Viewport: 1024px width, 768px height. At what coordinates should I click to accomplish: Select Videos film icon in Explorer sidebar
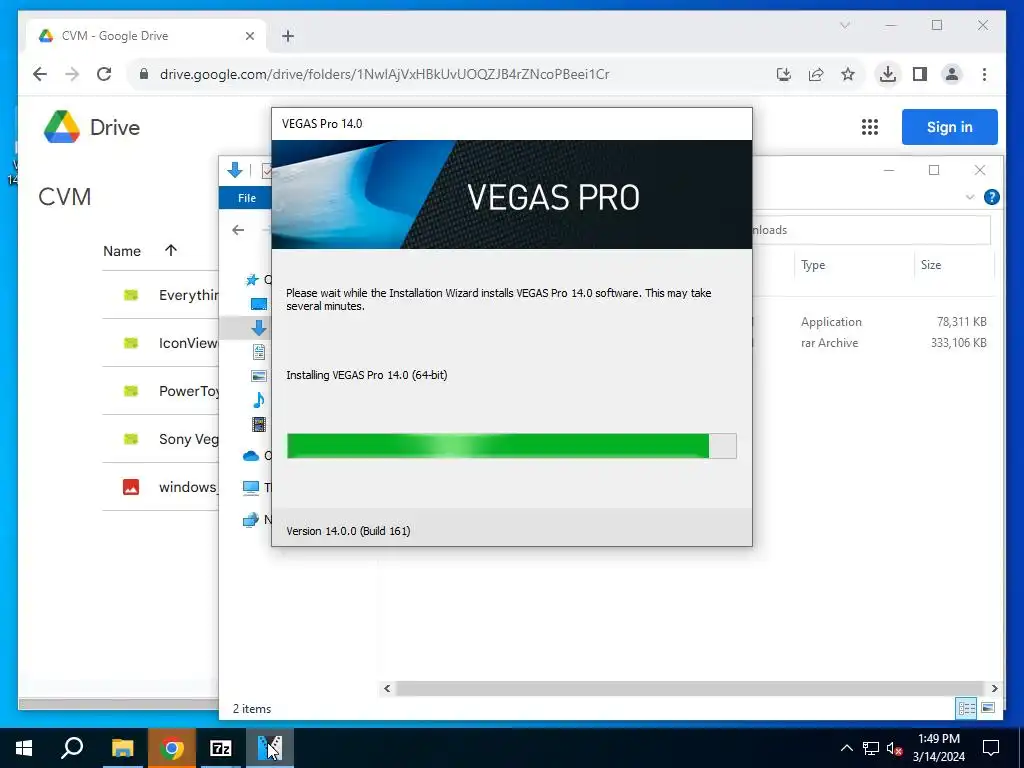pyautogui.click(x=259, y=424)
